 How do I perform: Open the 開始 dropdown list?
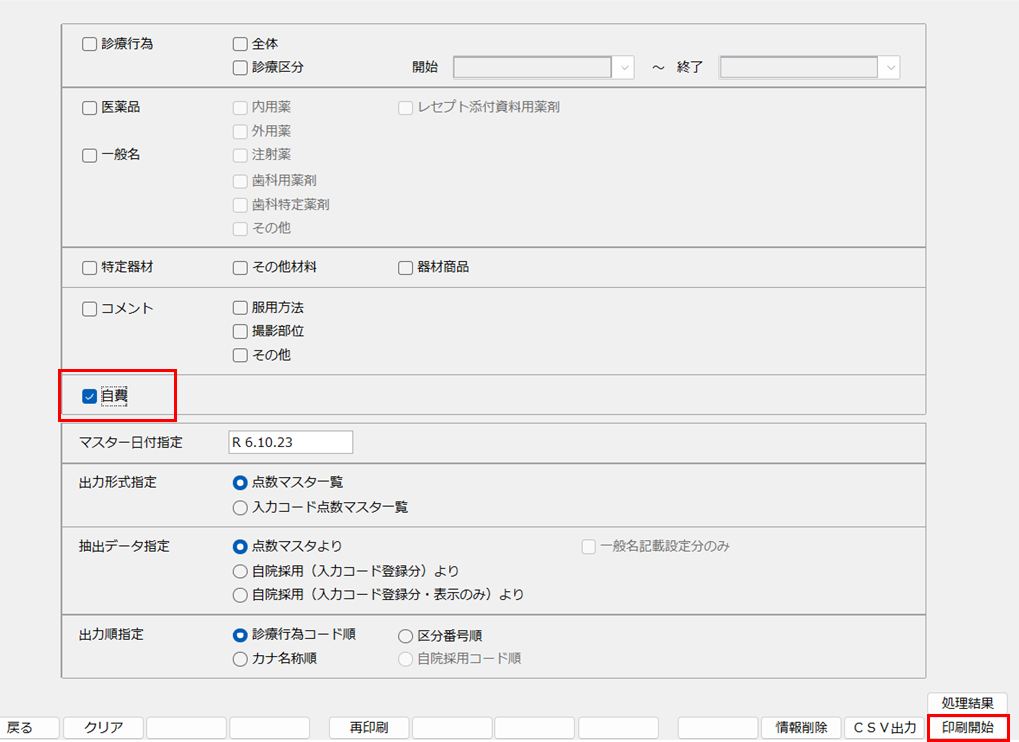coord(624,68)
